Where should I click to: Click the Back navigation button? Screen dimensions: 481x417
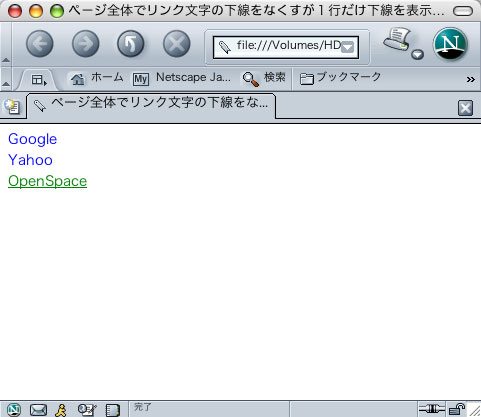(x=40, y=44)
